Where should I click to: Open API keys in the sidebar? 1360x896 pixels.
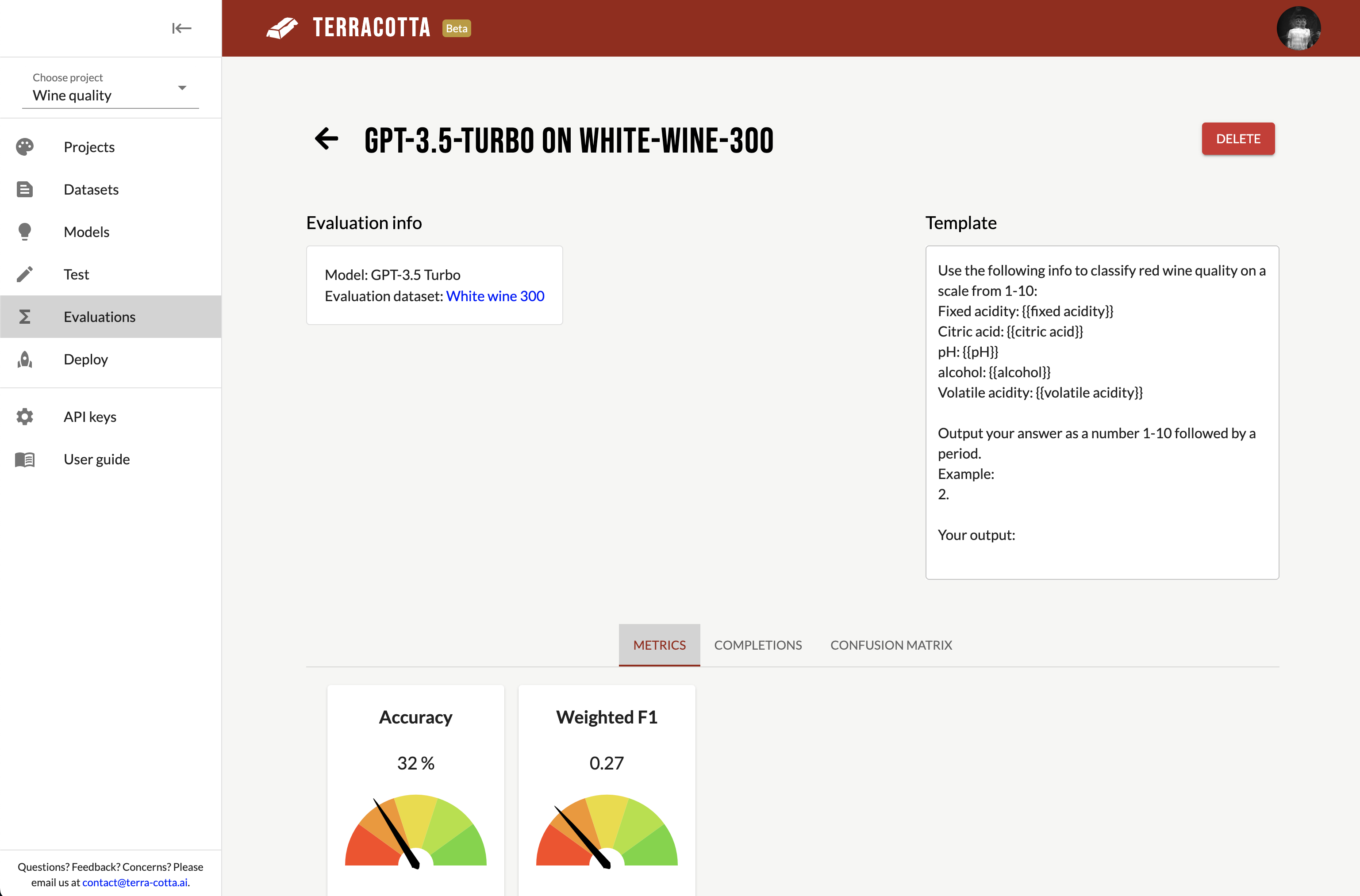pos(111,417)
